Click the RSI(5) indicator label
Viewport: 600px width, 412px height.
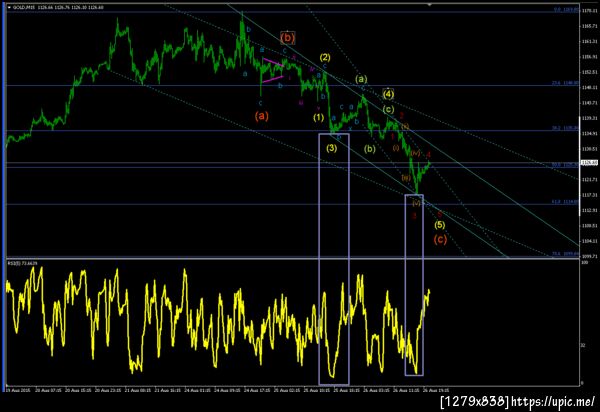pos(22,263)
